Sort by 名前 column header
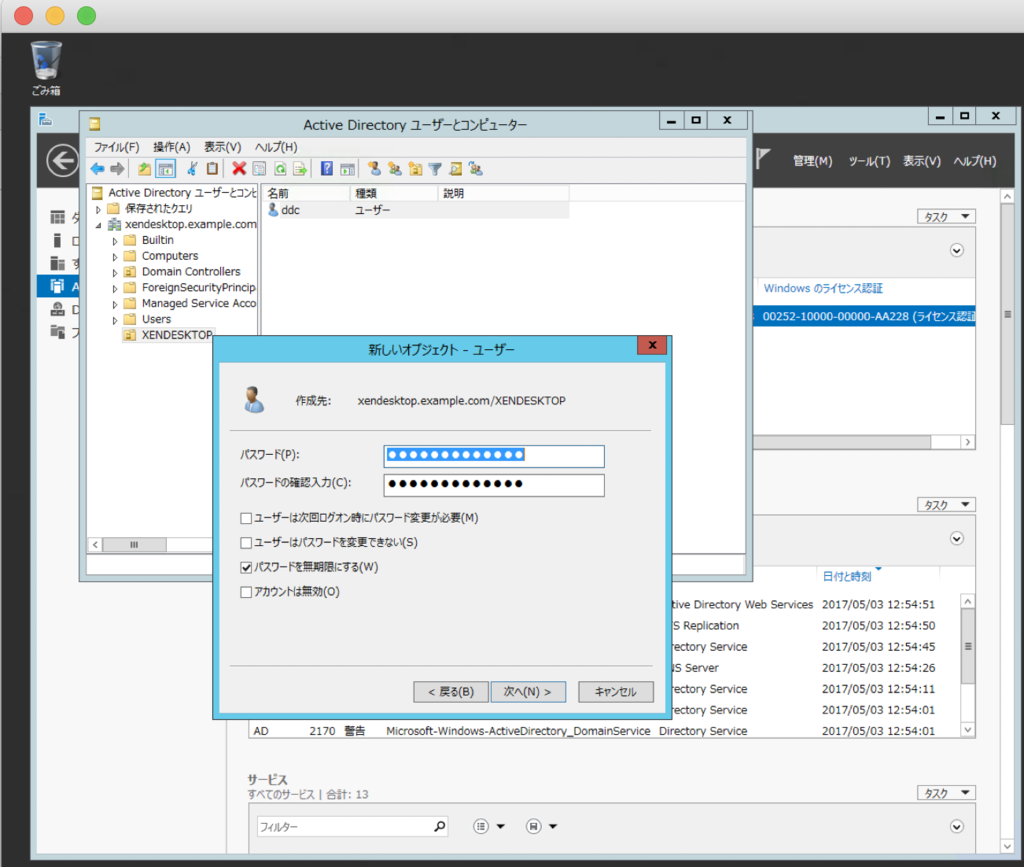Image resolution: width=1024 pixels, height=867 pixels. click(306, 193)
